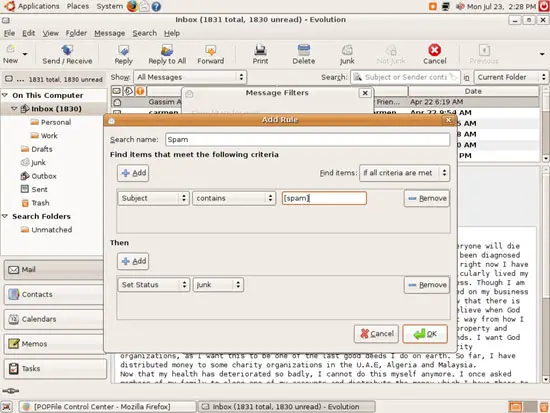550x413 pixels.
Task: Open the Trash folder
Action: [x=35, y=202]
